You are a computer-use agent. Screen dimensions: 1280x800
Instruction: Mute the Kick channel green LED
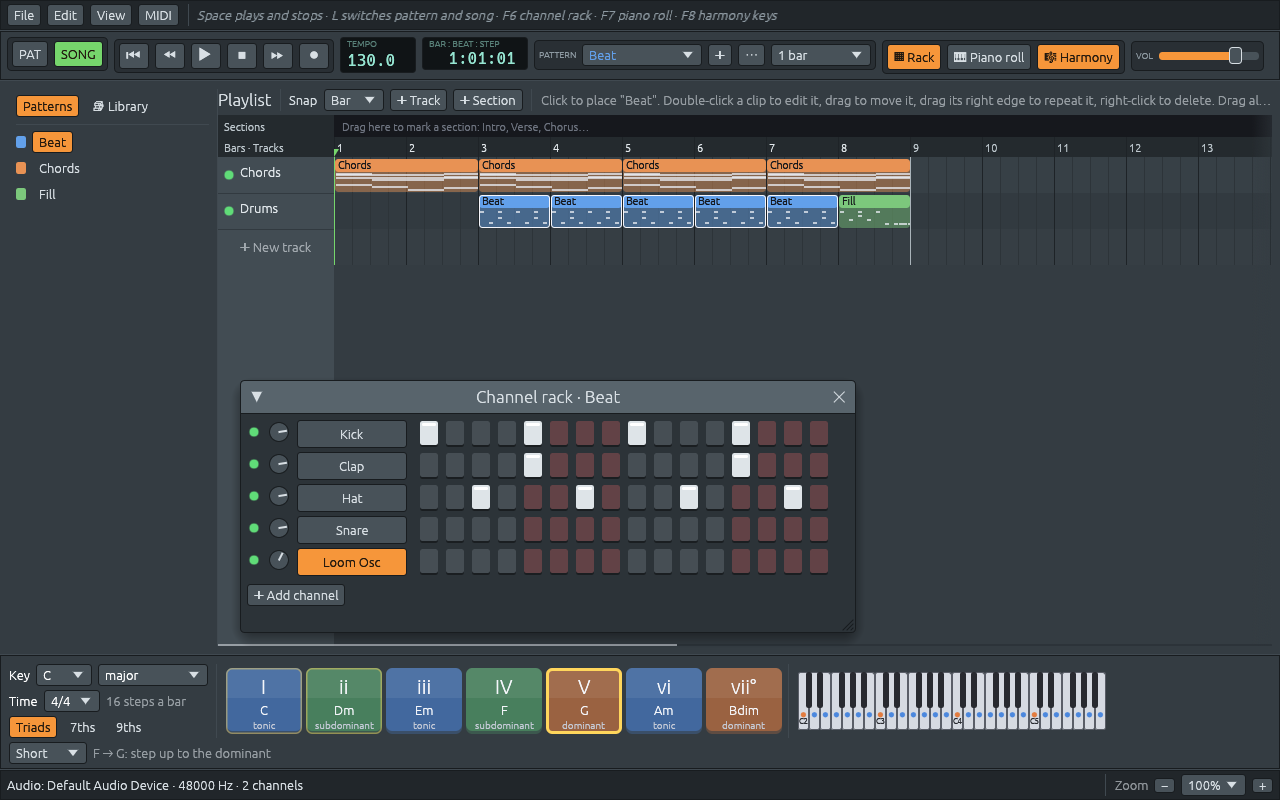(x=254, y=433)
